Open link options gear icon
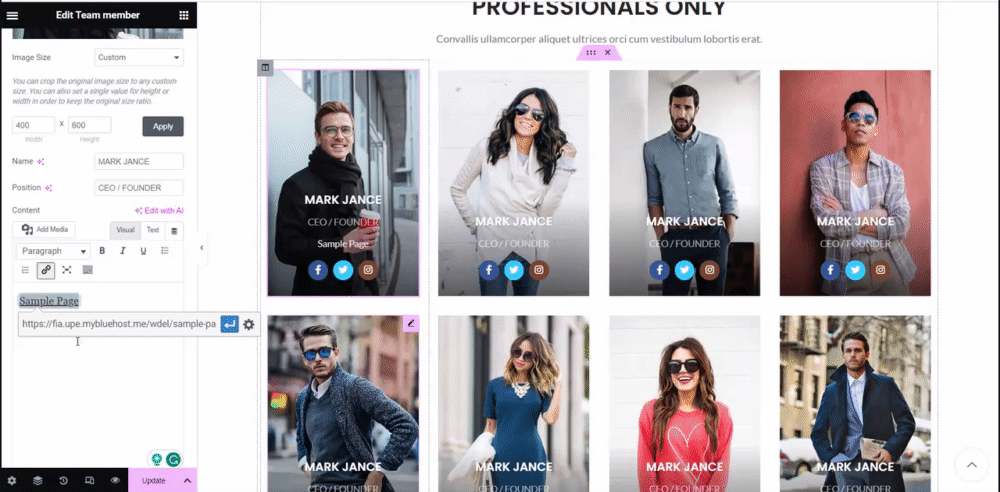This screenshot has width=1000, height=492. tap(249, 324)
